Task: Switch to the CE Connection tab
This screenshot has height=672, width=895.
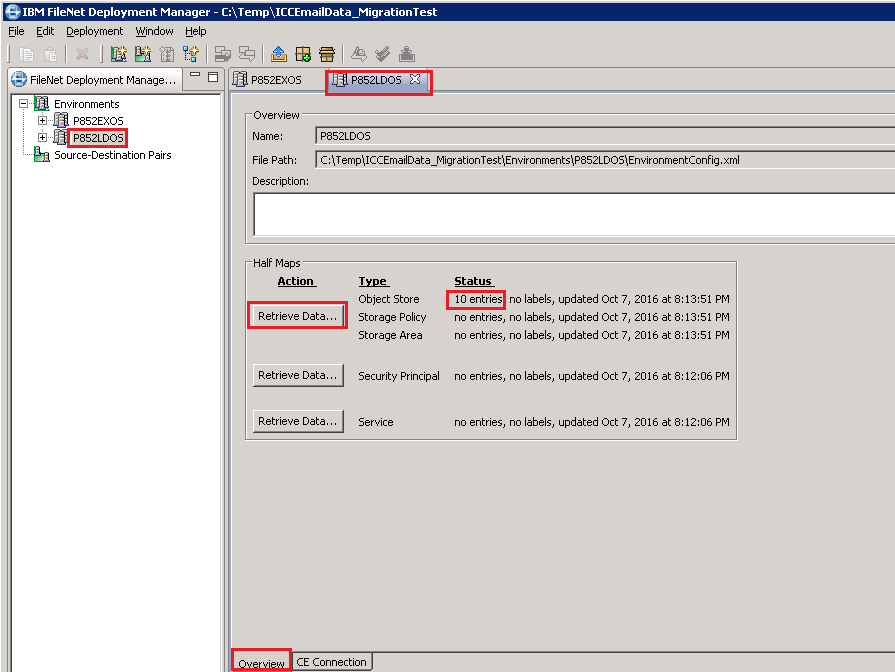Action: pyautogui.click(x=331, y=661)
